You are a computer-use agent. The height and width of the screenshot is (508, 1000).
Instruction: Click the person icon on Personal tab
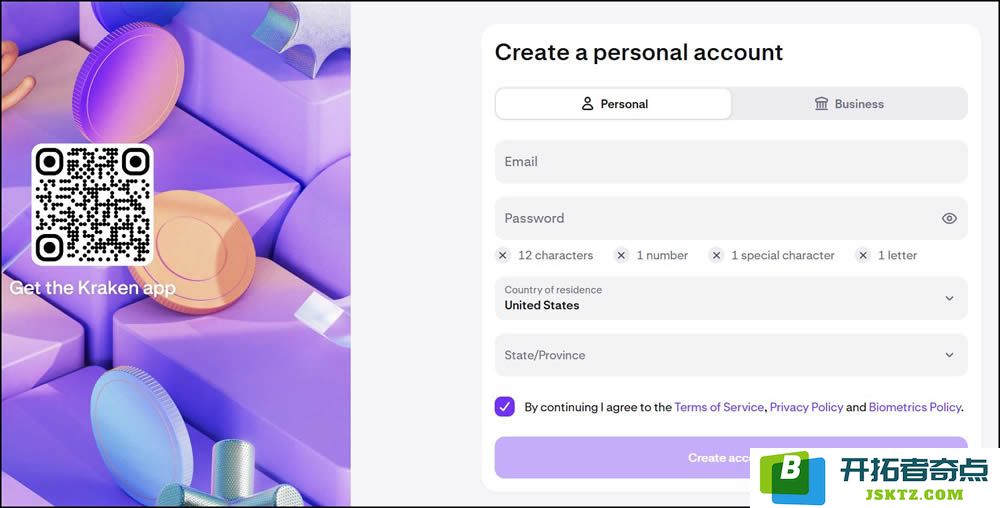[587, 103]
